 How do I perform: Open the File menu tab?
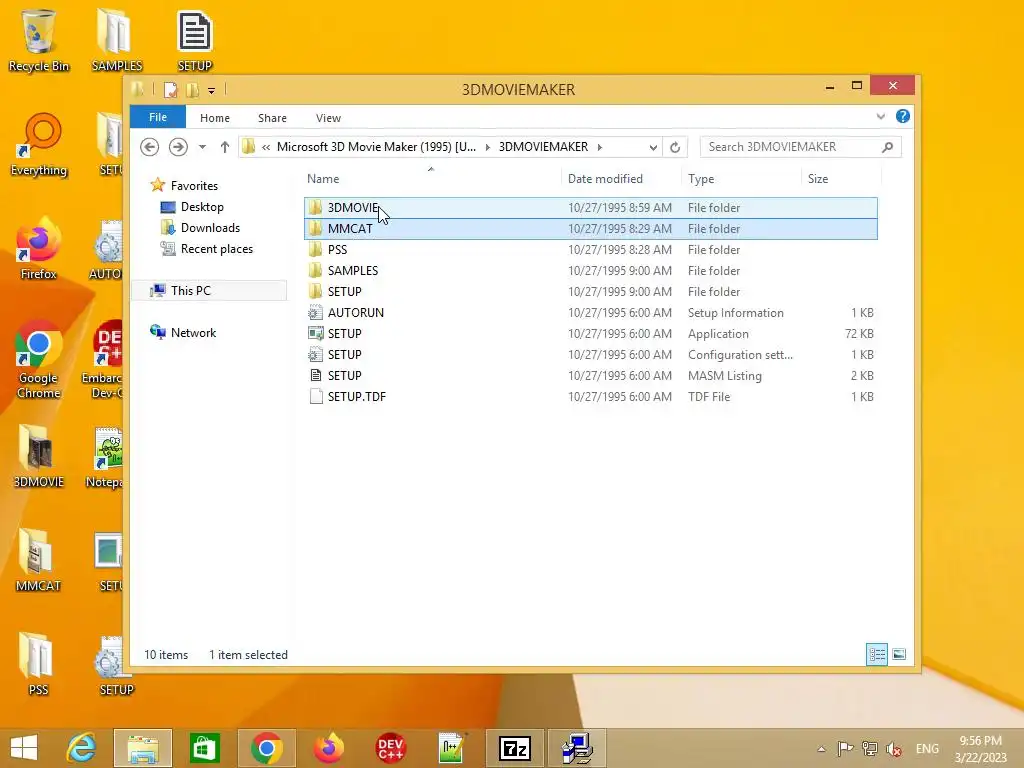click(157, 117)
